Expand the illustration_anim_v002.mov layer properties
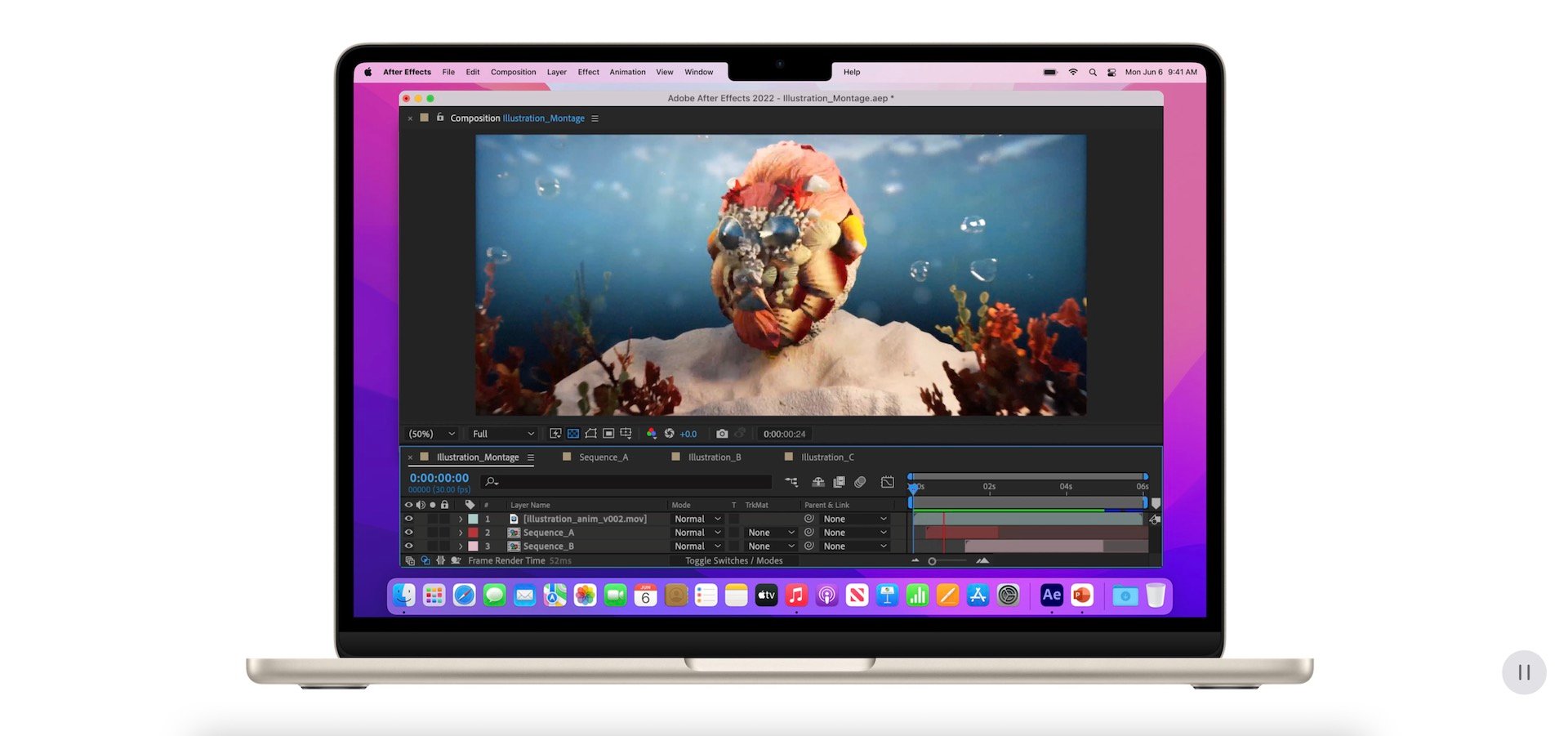The width and height of the screenshot is (1568, 736). (x=461, y=519)
